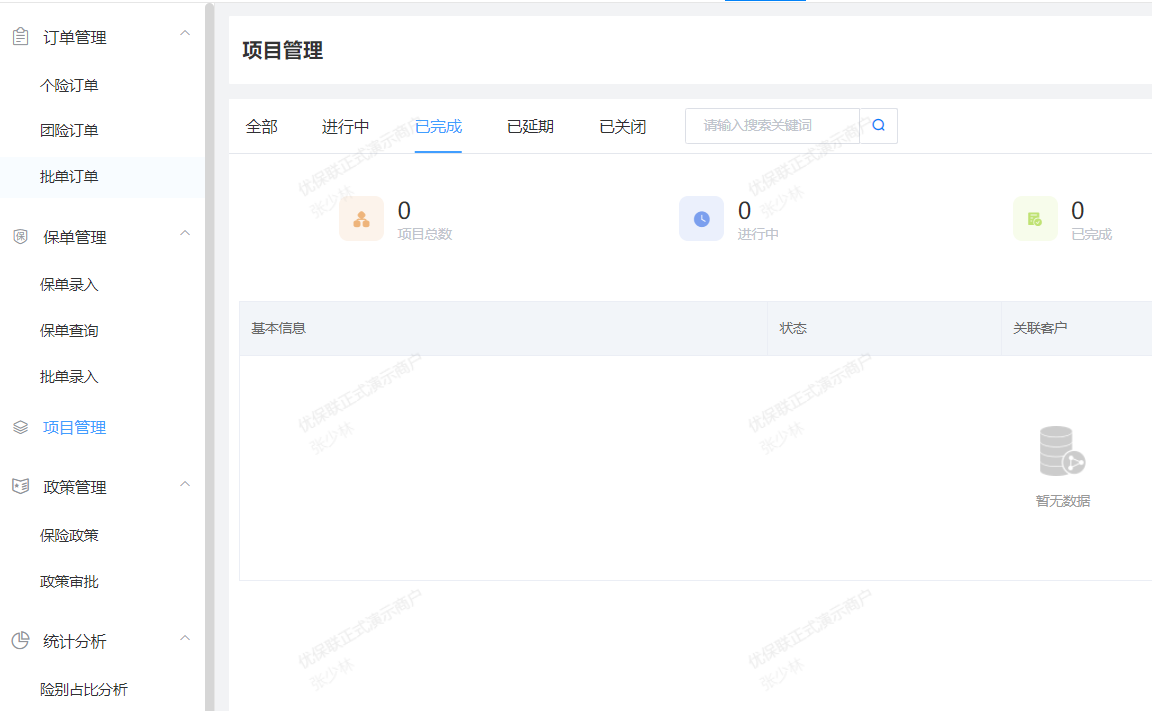
Task: Click the 政策管理 menu label
Action: tap(74, 487)
